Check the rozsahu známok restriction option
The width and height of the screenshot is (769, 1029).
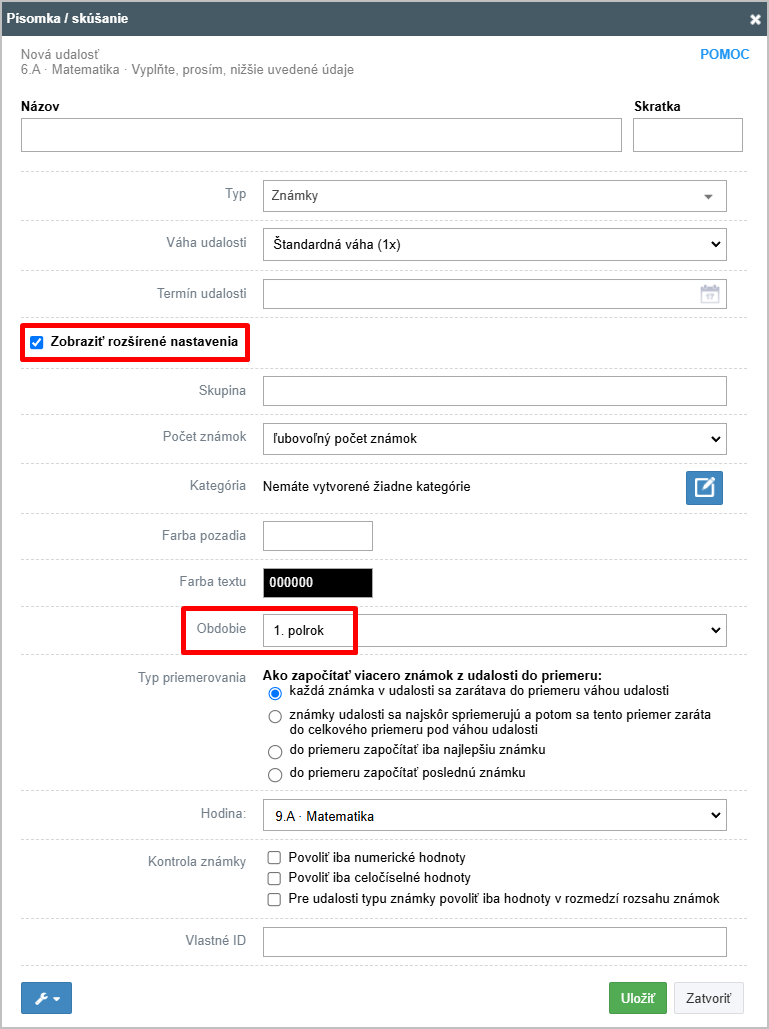coord(275,899)
